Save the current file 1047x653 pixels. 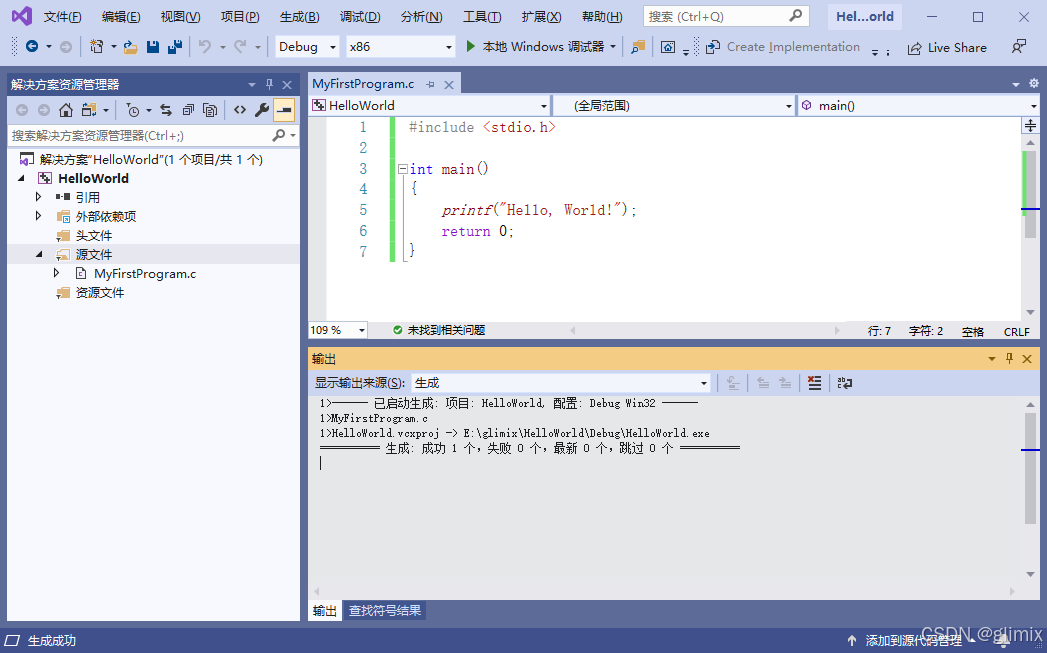(x=153, y=47)
